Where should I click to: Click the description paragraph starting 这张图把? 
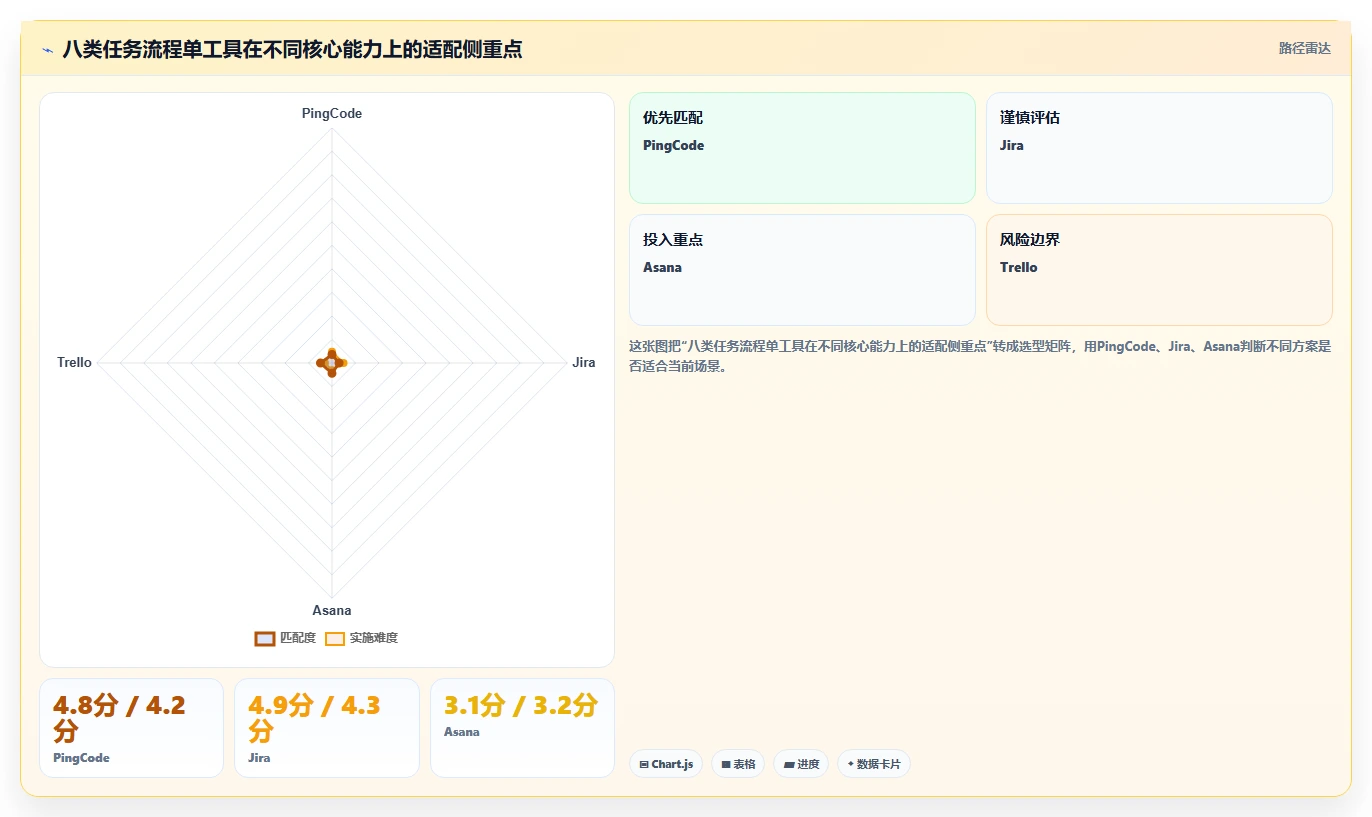point(980,356)
